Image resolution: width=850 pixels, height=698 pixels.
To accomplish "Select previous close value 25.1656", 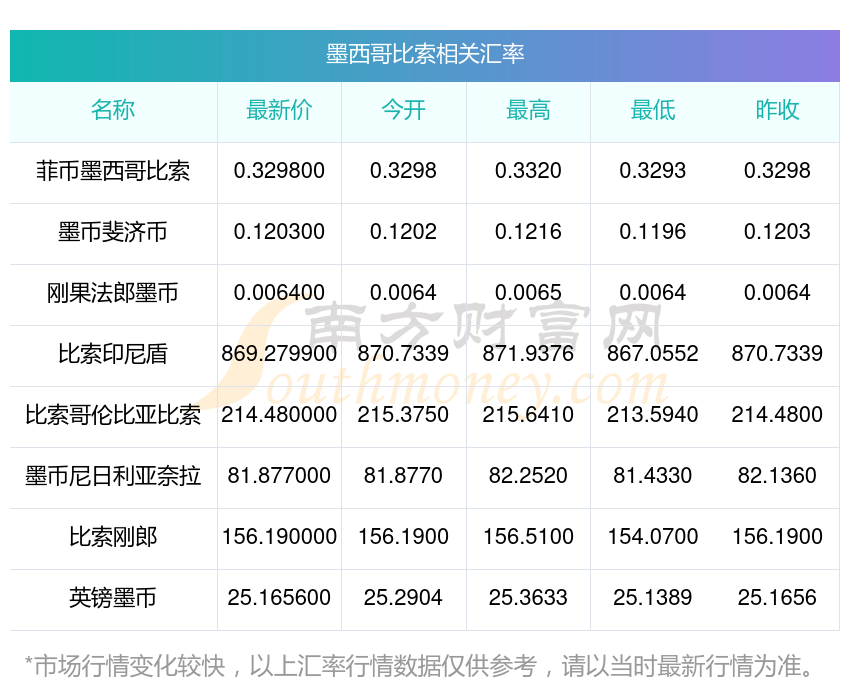I will pos(777,598).
